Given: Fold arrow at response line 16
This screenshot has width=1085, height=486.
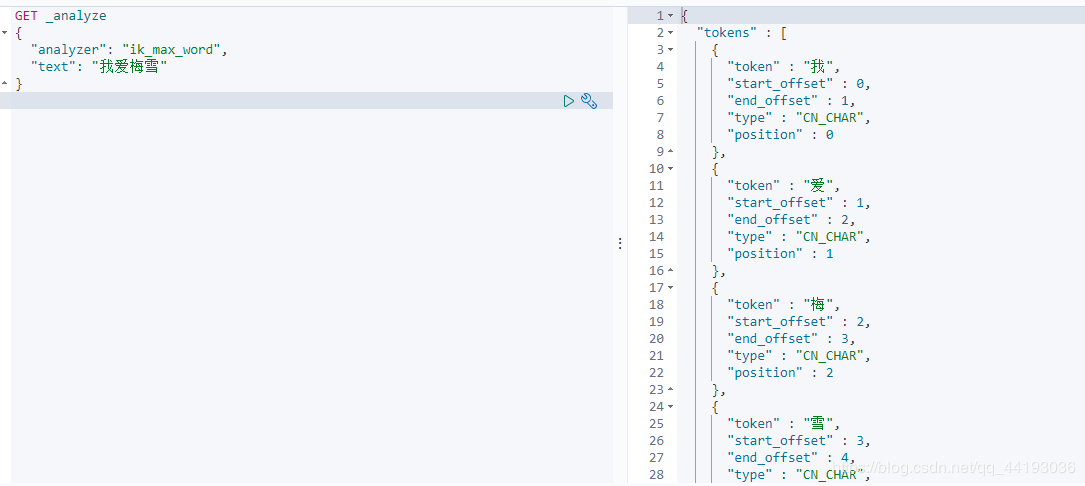Looking at the screenshot, I should click(x=671, y=271).
